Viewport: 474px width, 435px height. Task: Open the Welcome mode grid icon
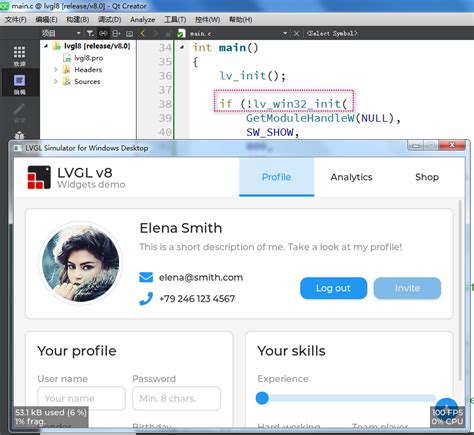click(19, 53)
